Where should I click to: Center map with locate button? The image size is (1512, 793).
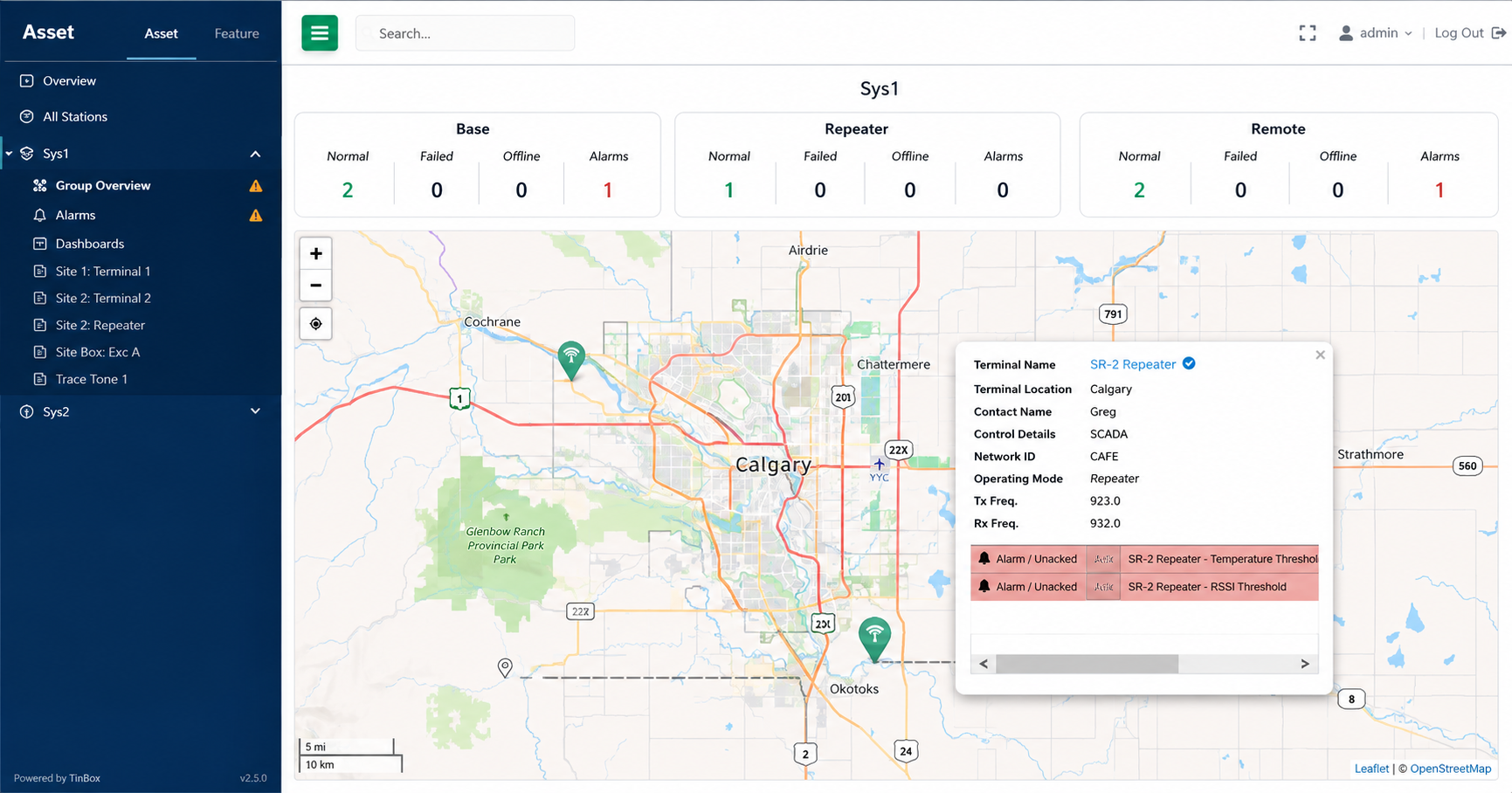coord(316,324)
